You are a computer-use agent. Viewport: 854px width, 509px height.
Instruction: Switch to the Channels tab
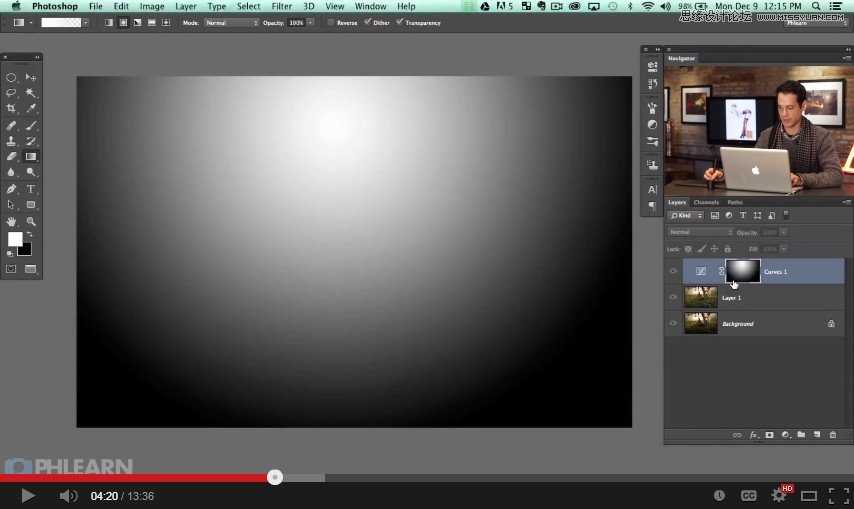[x=706, y=202]
